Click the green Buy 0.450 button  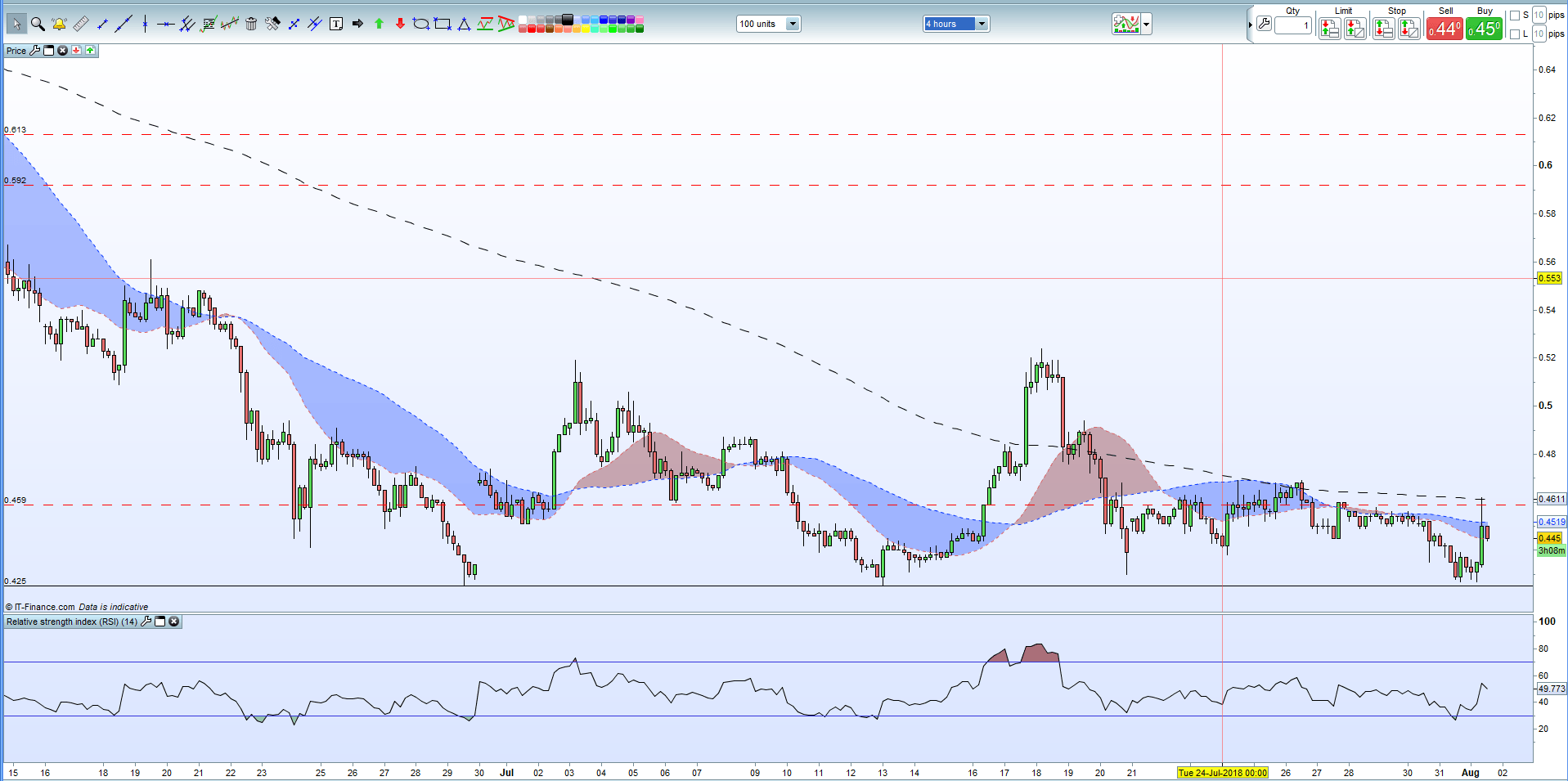tap(1484, 29)
